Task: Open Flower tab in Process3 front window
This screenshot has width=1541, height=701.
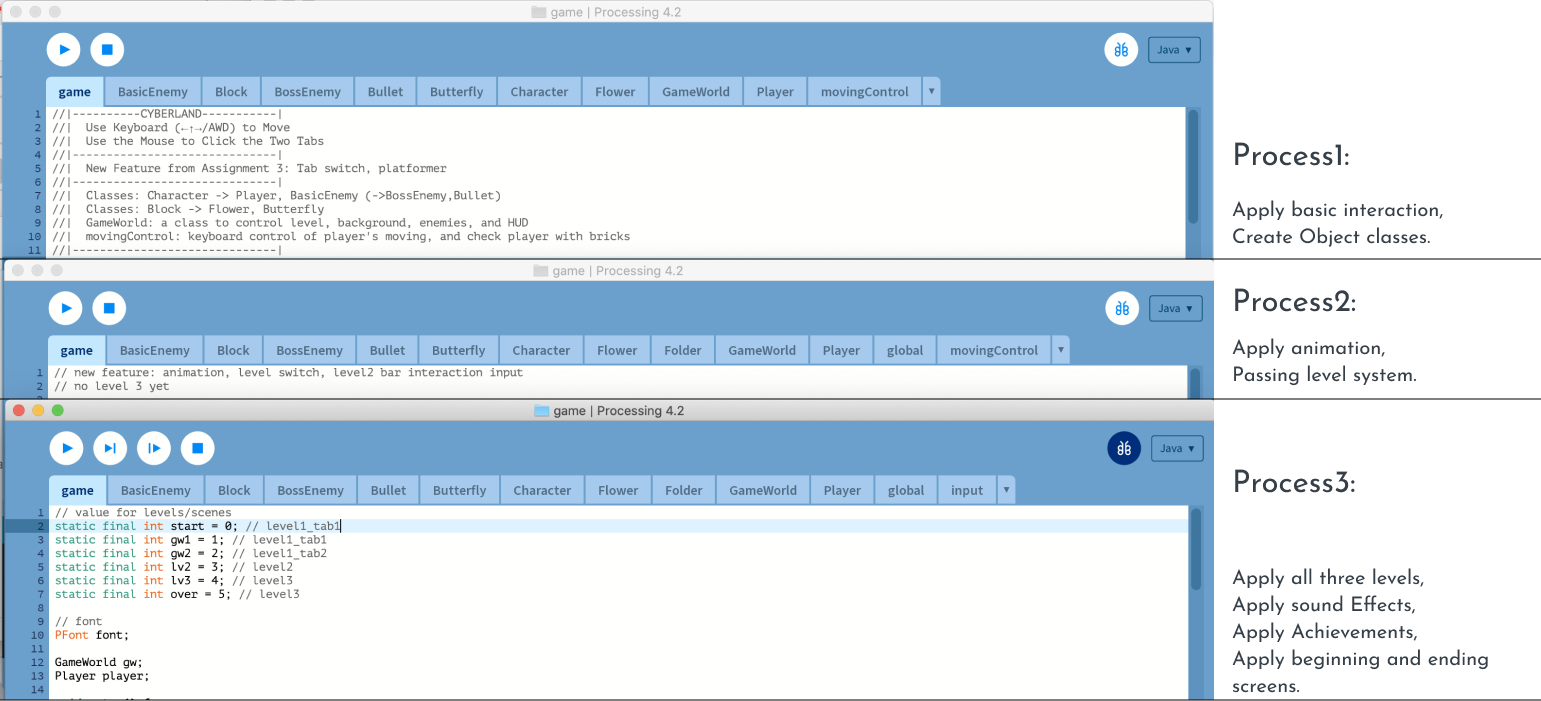Action: (x=618, y=490)
